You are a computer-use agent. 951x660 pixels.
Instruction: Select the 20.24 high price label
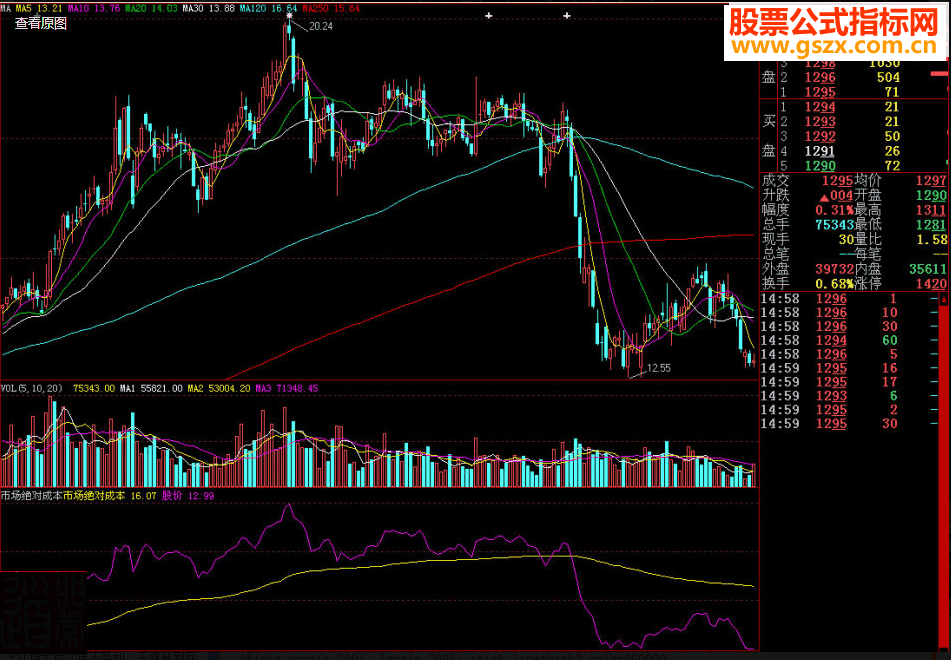click(x=321, y=26)
